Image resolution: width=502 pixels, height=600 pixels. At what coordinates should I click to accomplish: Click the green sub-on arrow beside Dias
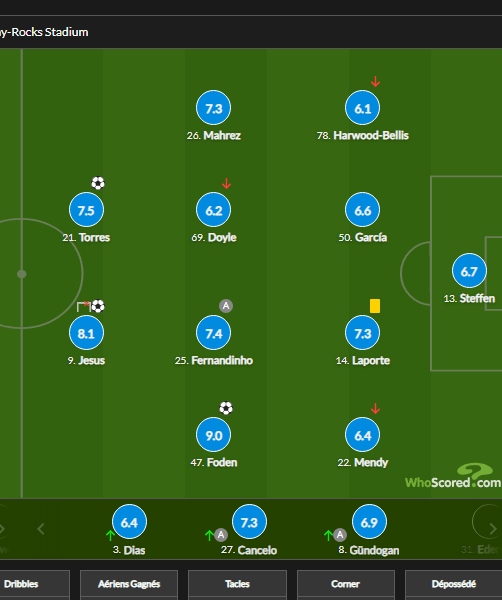pos(110,535)
